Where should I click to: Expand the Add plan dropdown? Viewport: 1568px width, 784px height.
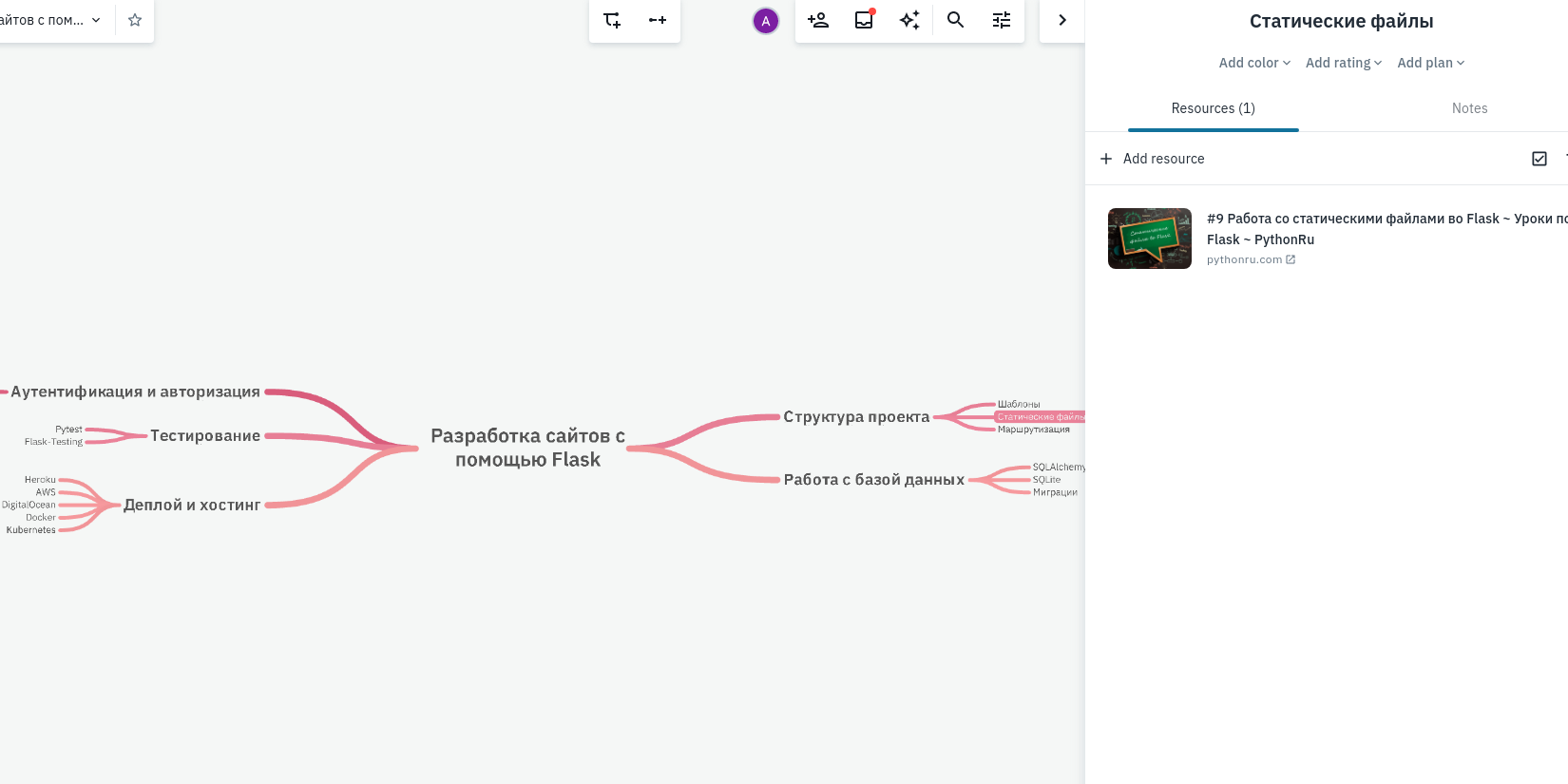[x=1430, y=63]
